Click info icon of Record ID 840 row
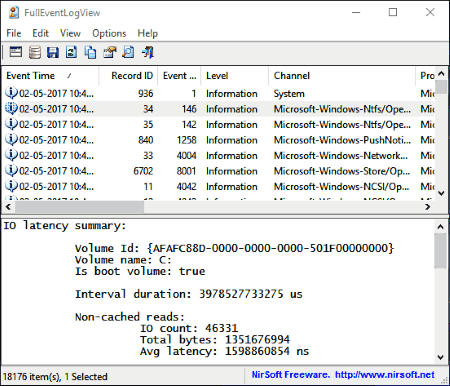This screenshot has width=450, height=386. click(11, 140)
